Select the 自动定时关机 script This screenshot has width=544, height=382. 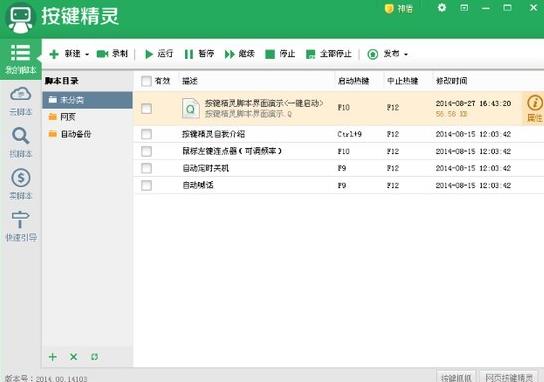(x=205, y=168)
